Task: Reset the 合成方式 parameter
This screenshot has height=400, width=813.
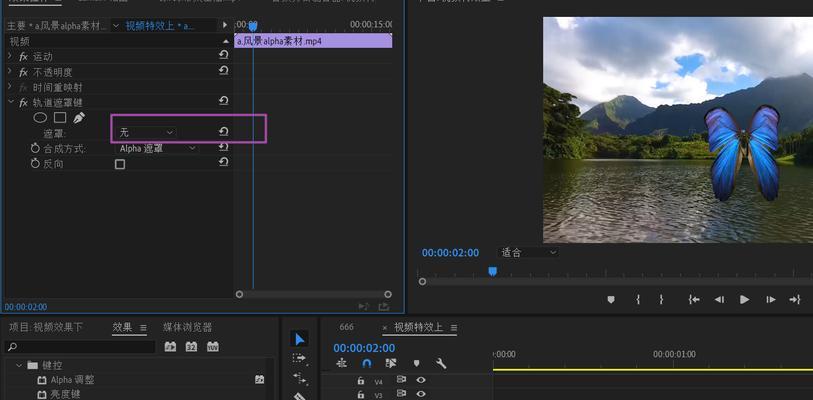Action: tap(223, 147)
